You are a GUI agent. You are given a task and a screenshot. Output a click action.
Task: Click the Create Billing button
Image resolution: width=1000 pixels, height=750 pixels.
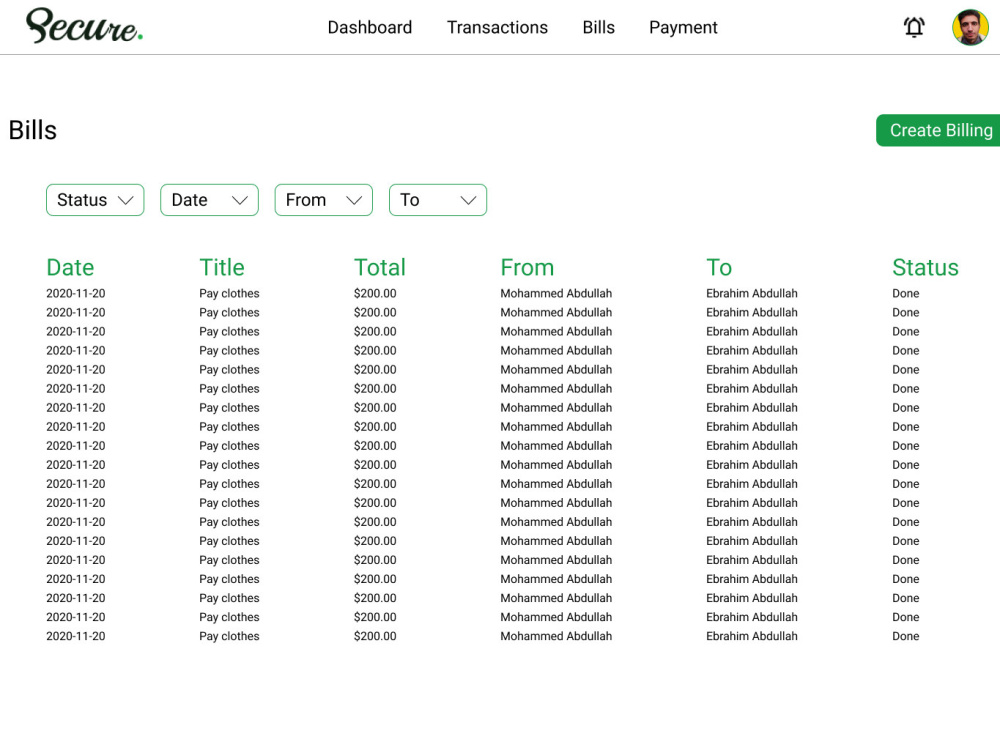tap(938, 130)
